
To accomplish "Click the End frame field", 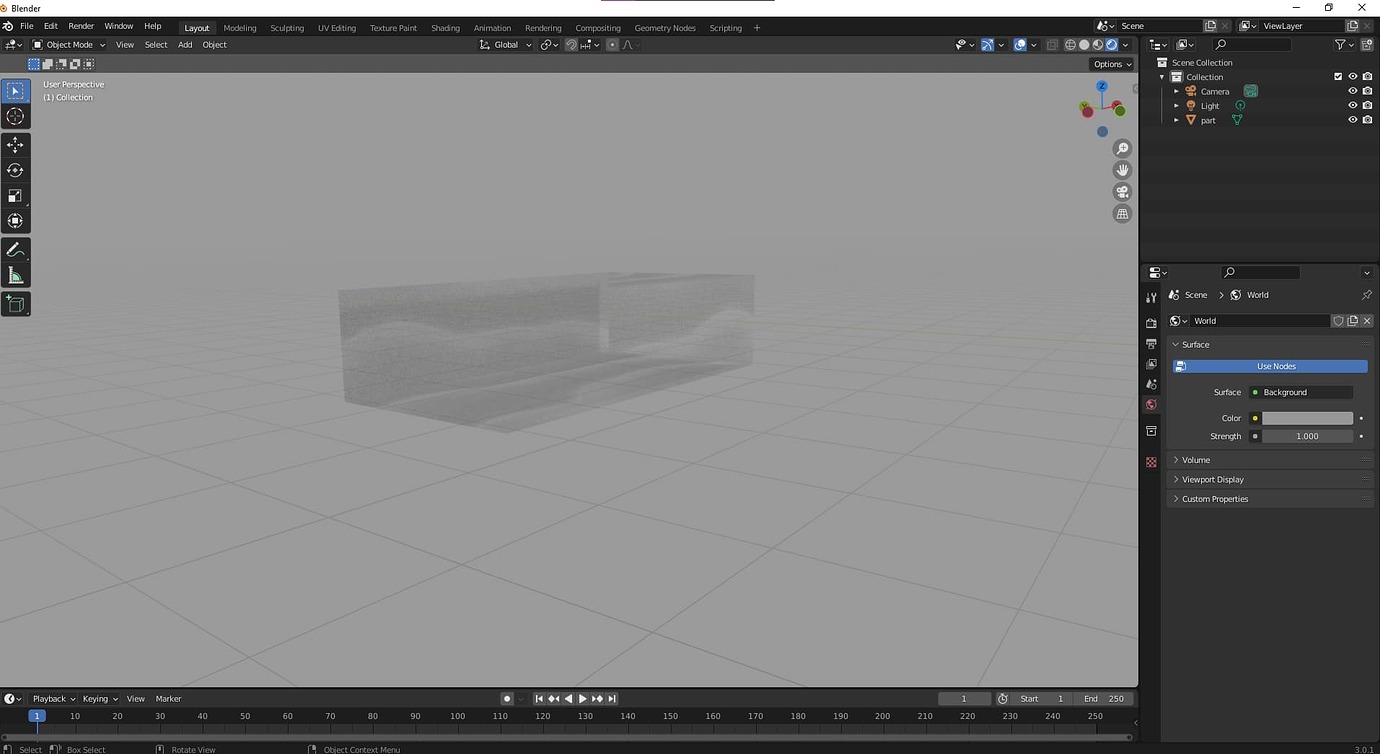I will click(x=1104, y=699).
